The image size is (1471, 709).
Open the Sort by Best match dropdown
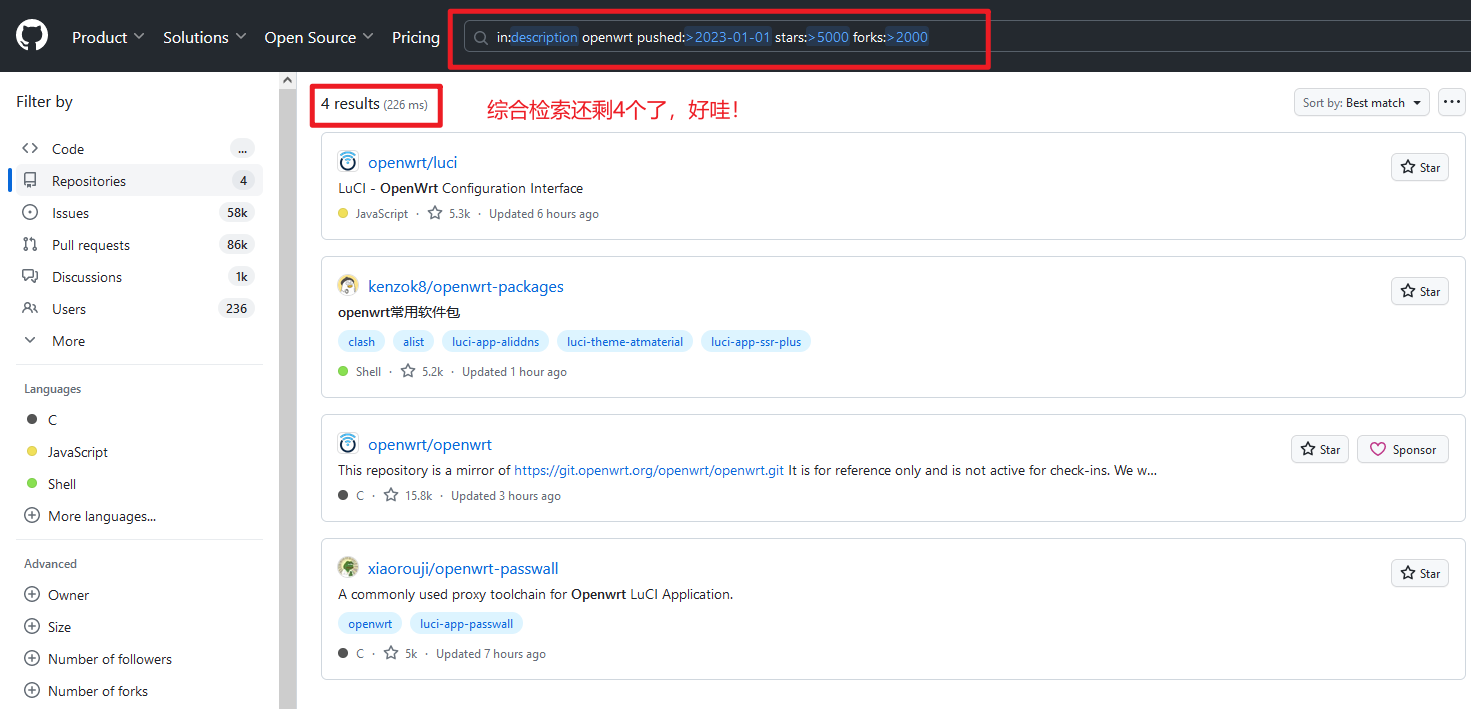(1361, 102)
